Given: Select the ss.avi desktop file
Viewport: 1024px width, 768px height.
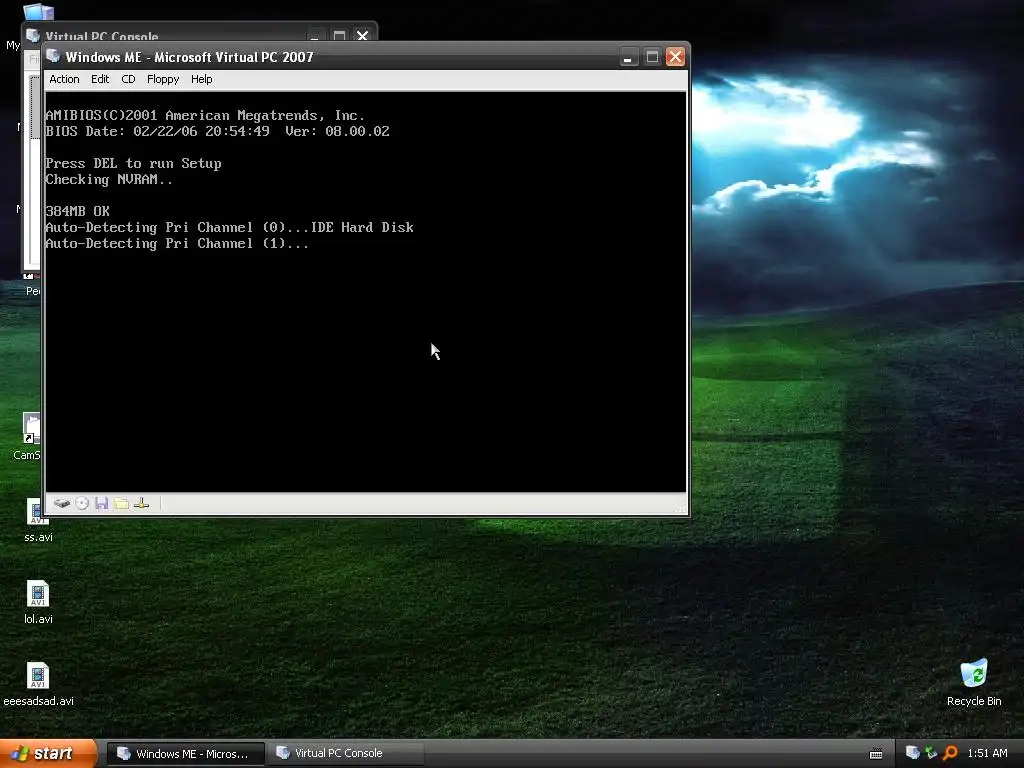Looking at the screenshot, I should coord(38,521).
